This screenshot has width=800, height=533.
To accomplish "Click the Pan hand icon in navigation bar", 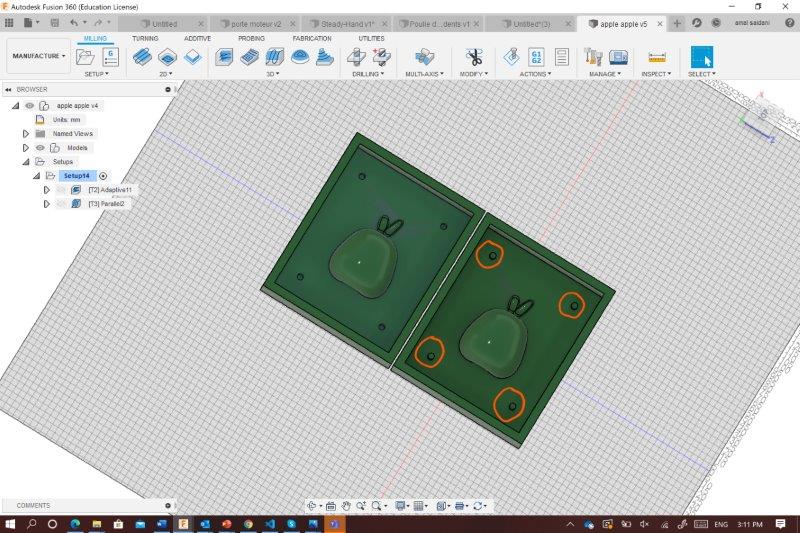I will (346, 507).
